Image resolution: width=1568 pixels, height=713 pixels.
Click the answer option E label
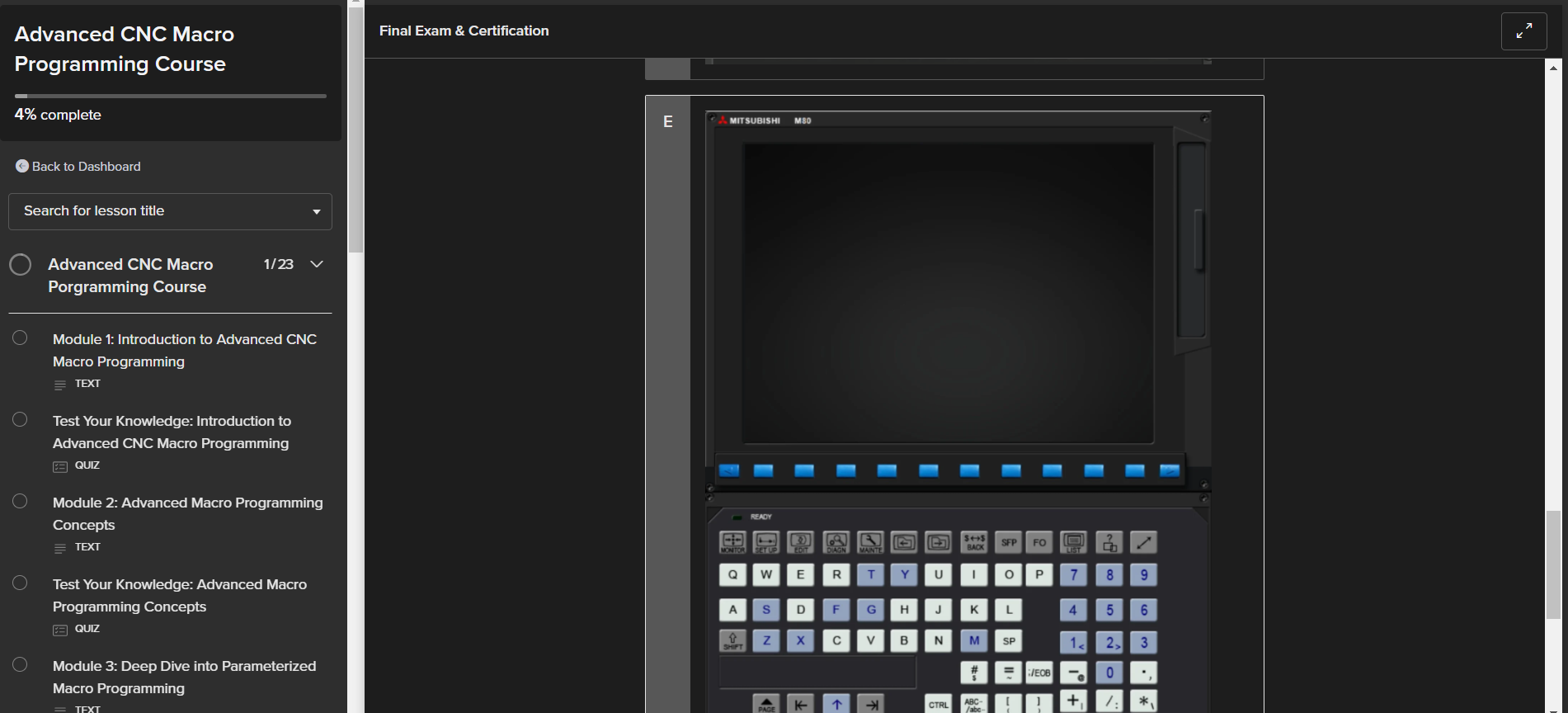[x=668, y=121]
